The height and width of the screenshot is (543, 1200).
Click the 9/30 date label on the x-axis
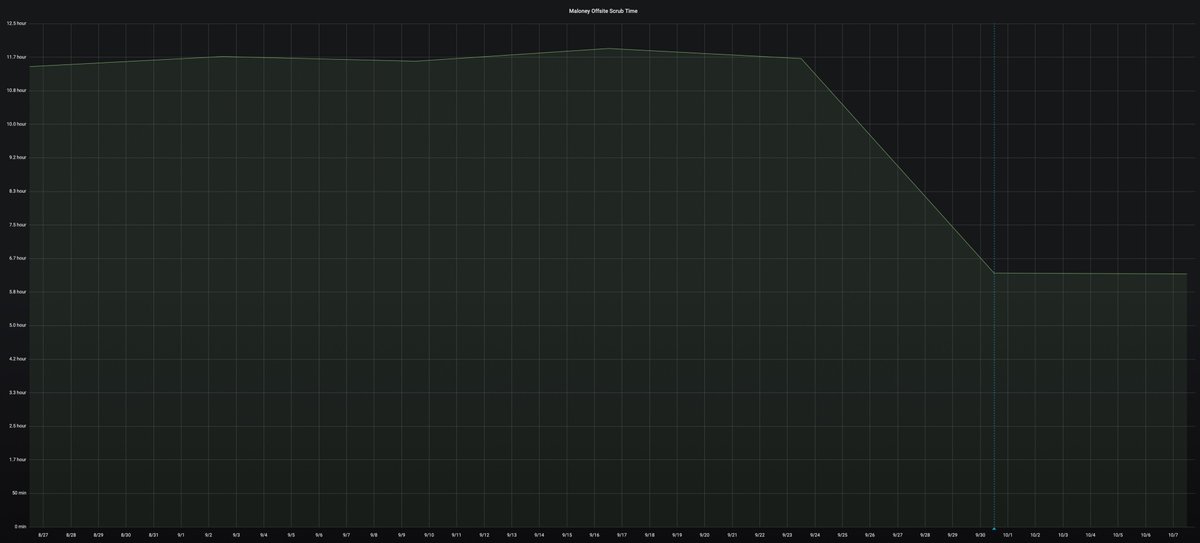click(980, 536)
